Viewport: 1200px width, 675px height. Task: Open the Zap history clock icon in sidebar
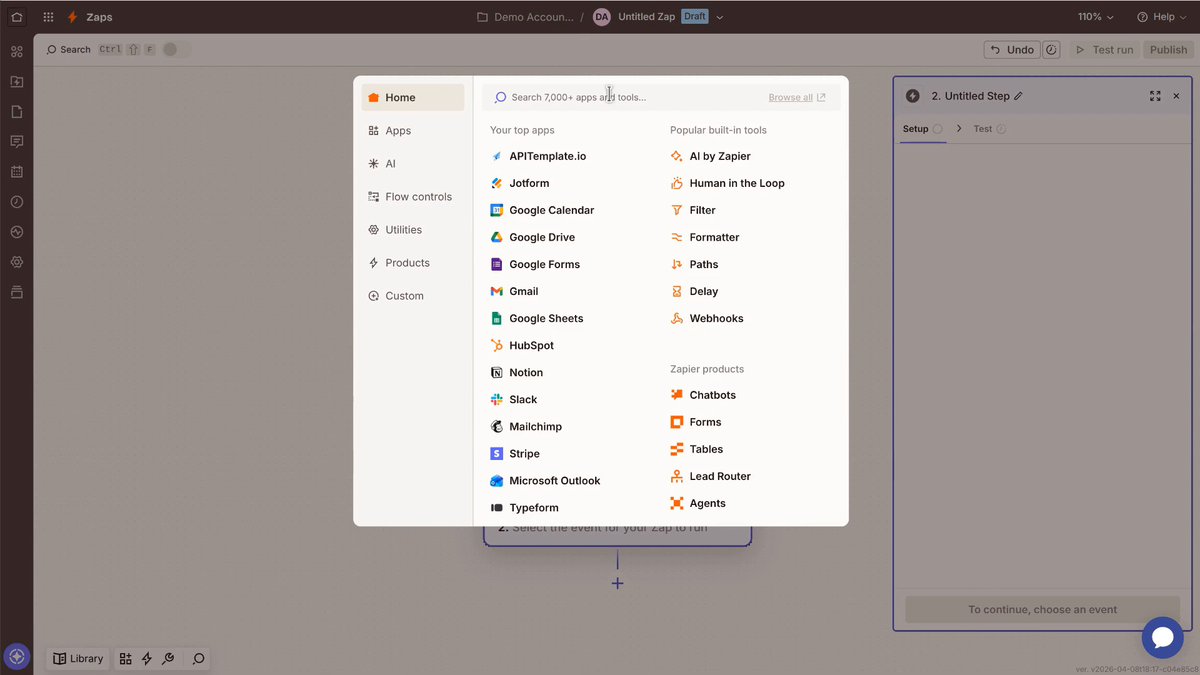(16, 201)
